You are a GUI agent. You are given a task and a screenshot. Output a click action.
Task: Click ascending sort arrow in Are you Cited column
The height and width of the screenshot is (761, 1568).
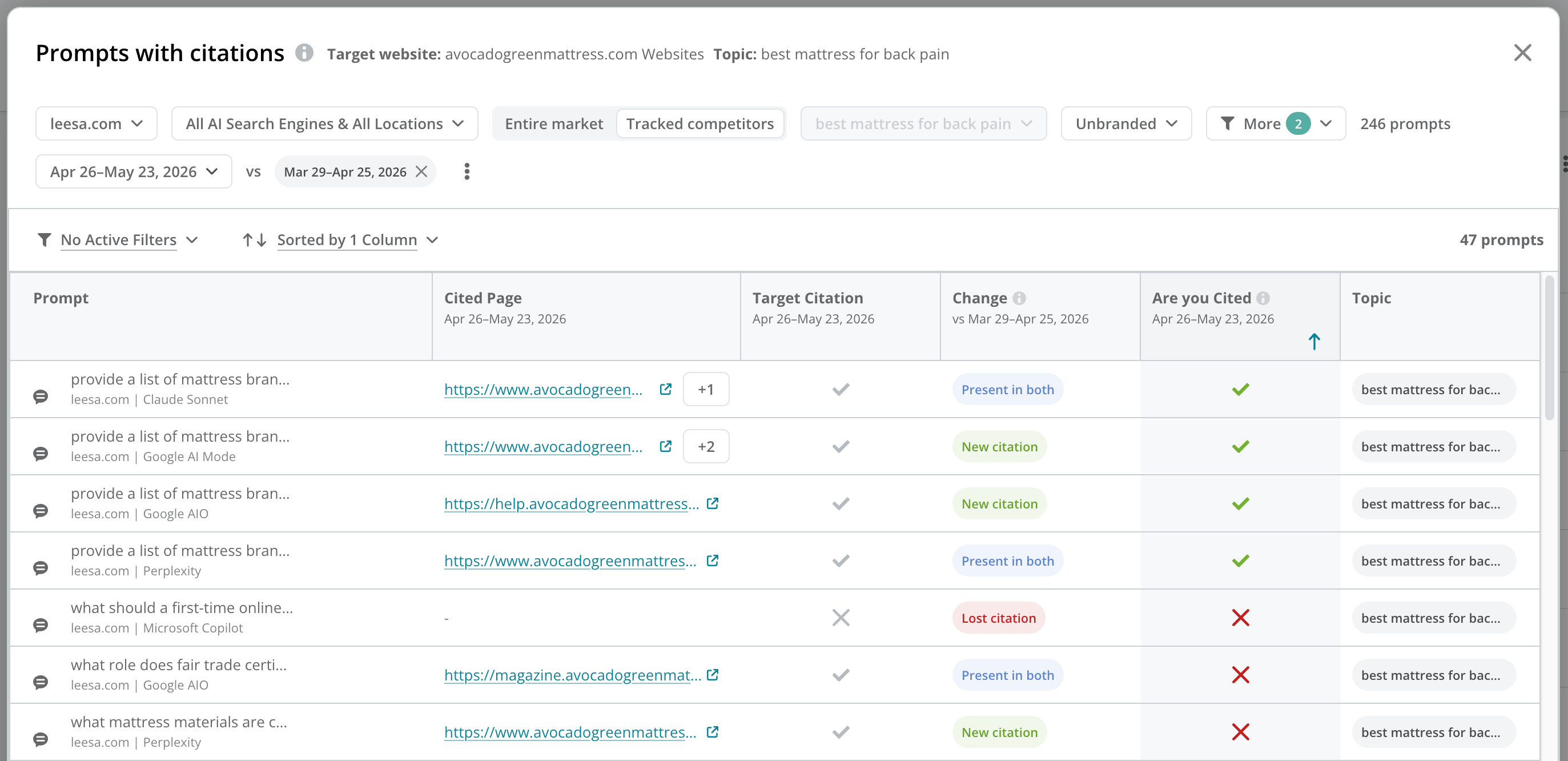[1314, 342]
